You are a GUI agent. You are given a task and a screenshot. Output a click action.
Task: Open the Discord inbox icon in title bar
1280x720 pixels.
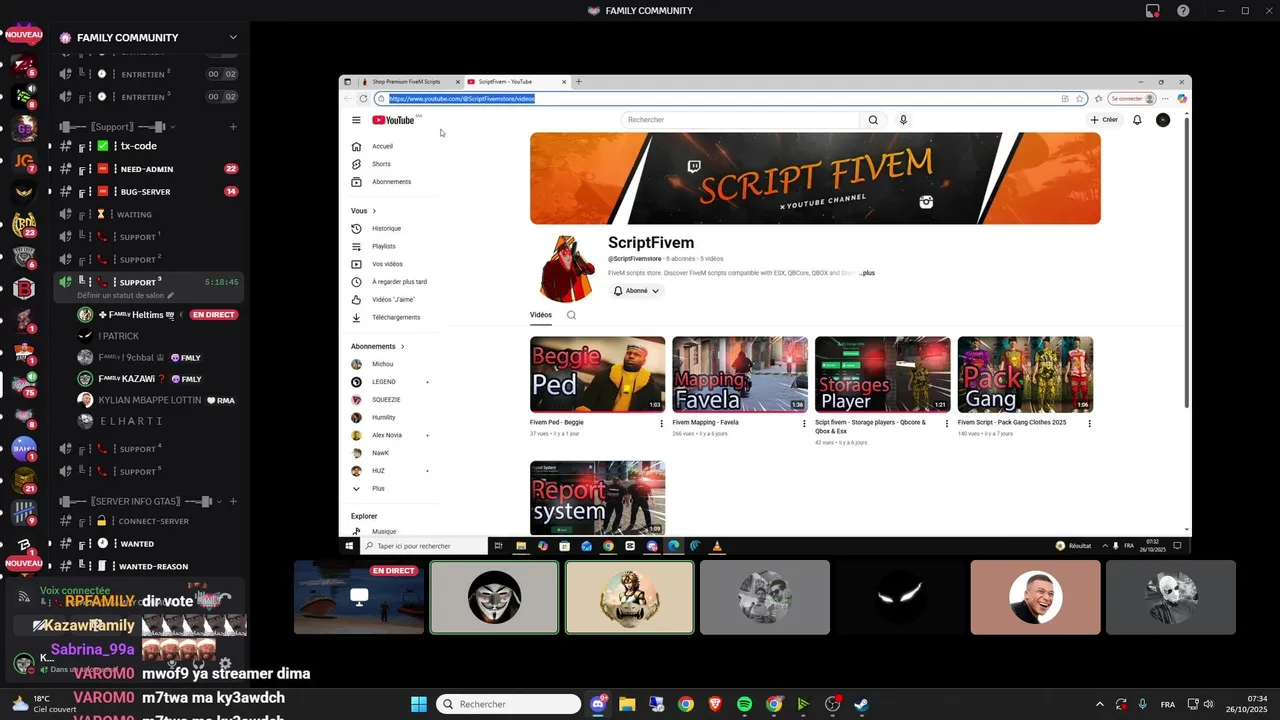(1153, 11)
